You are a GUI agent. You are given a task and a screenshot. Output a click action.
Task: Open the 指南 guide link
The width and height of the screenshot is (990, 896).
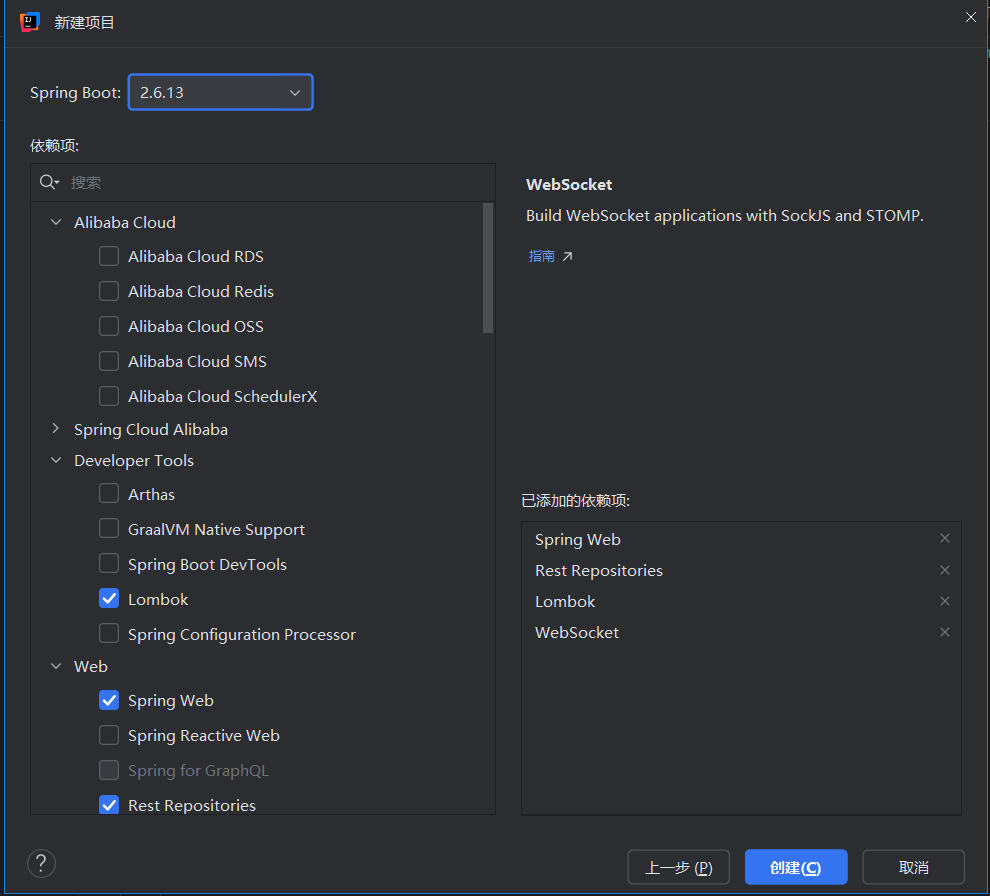tap(541, 256)
